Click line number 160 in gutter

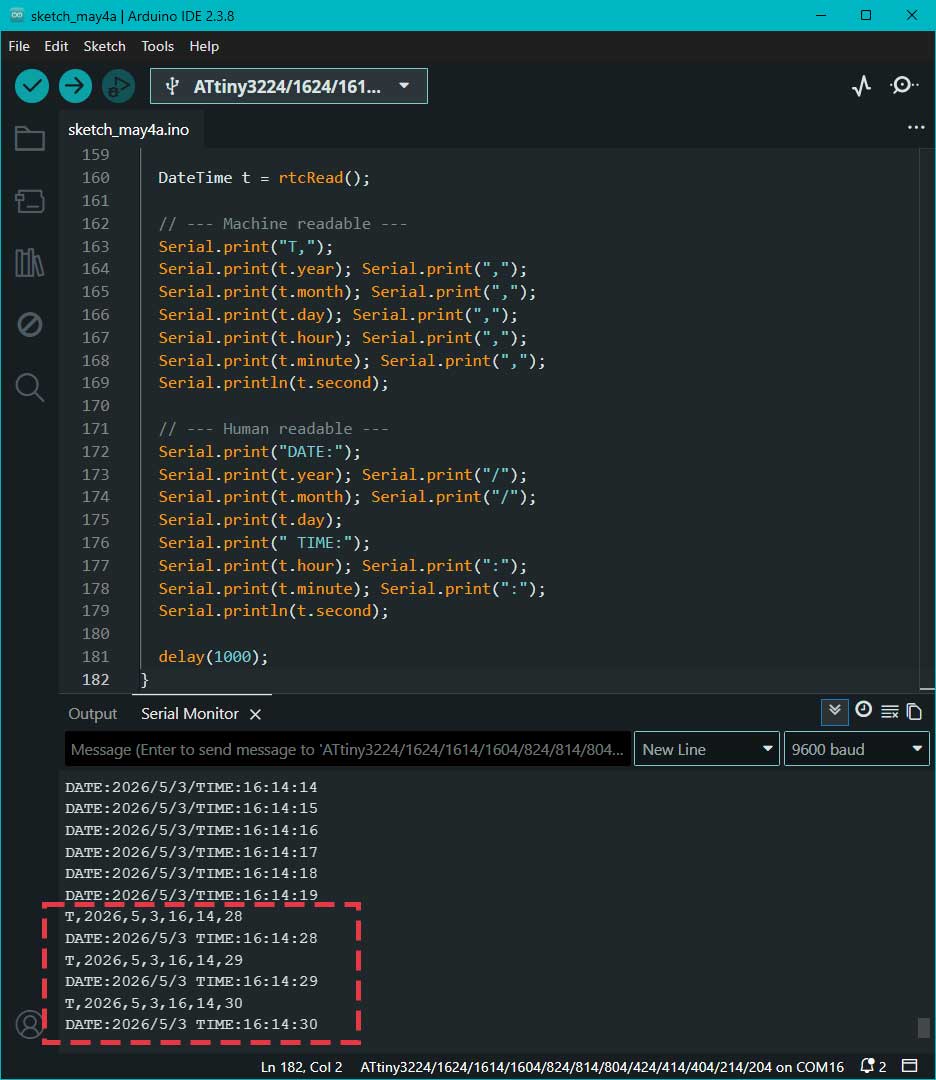[96, 178]
